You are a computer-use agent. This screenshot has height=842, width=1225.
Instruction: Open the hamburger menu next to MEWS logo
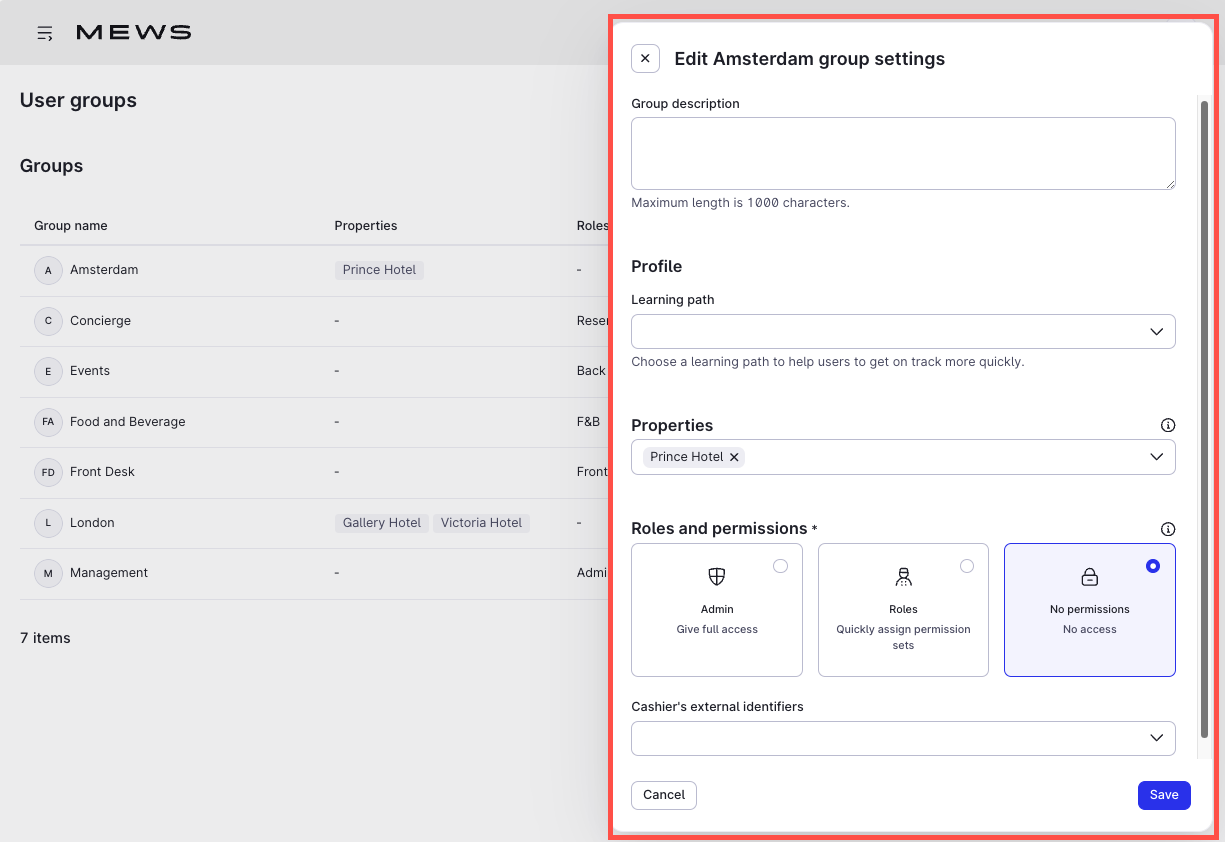tap(45, 33)
